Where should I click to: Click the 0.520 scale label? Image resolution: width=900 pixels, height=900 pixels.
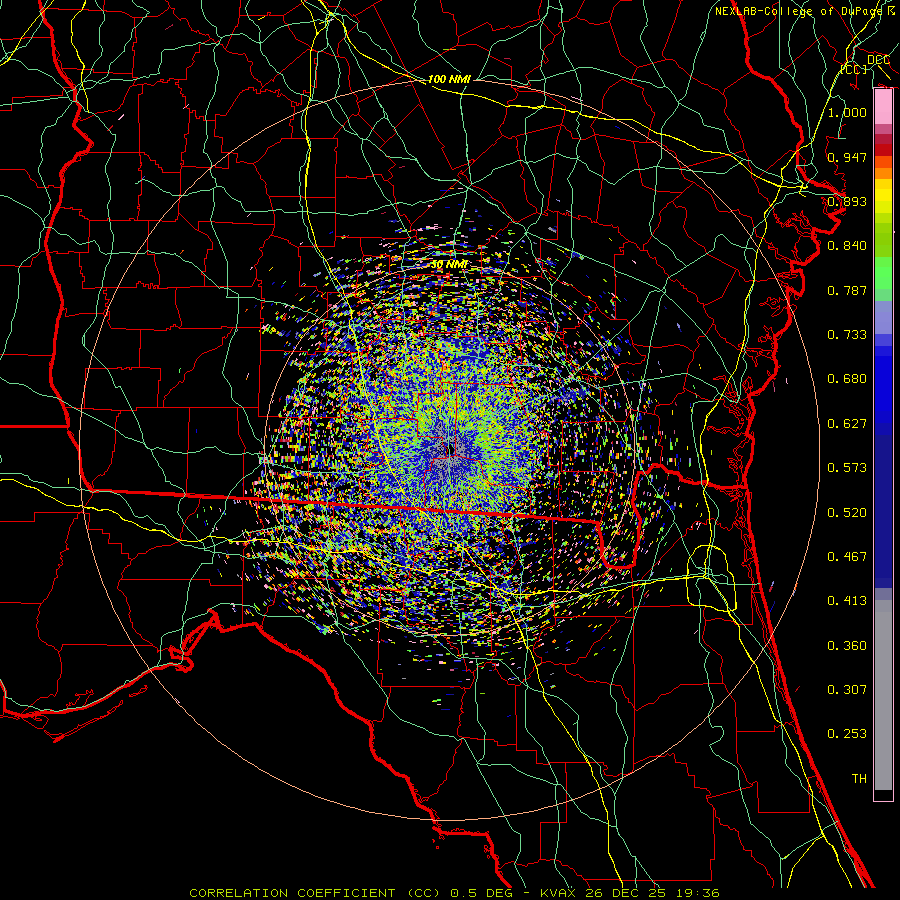pyautogui.click(x=847, y=513)
